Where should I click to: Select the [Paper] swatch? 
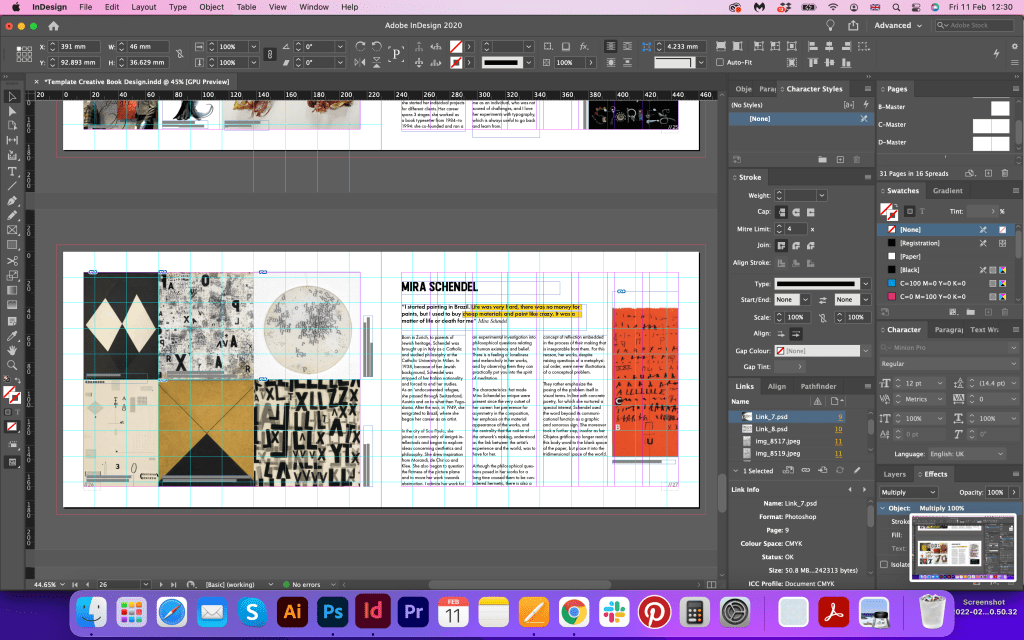[909, 256]
